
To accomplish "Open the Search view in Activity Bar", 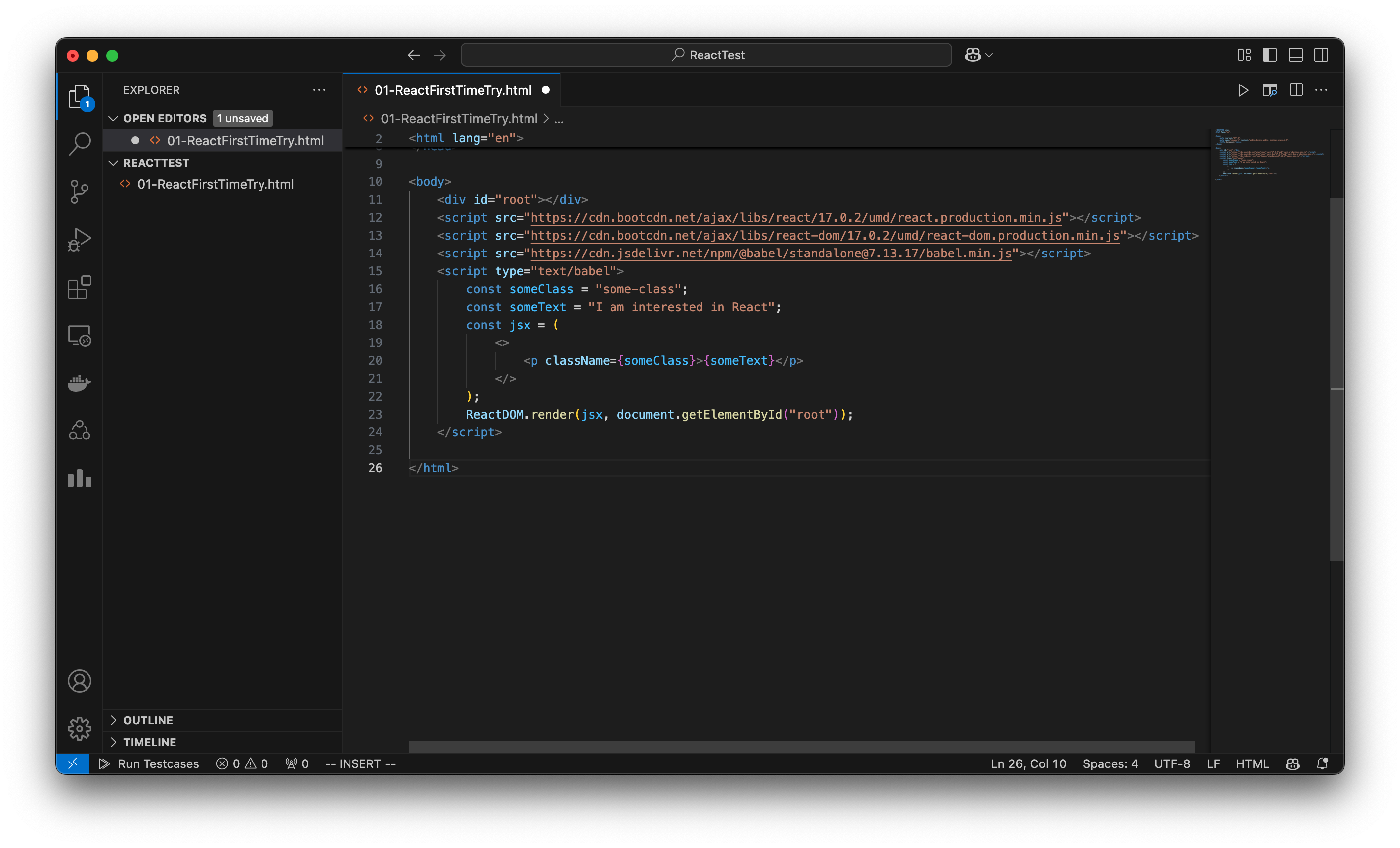I will coord(79,144).
